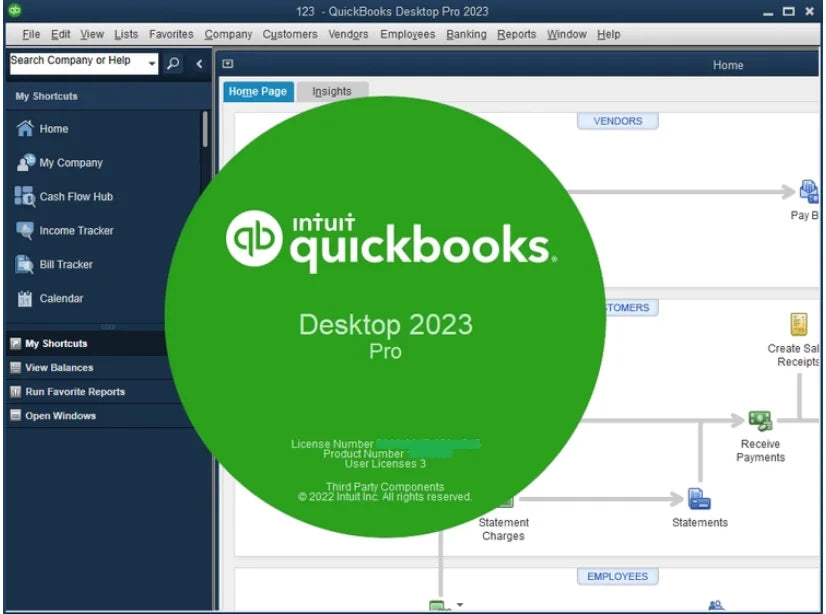Image resolution: width=826 pixels, height=614 pixels.
Task: Select View Balances panel item
Action: [87, 368]
